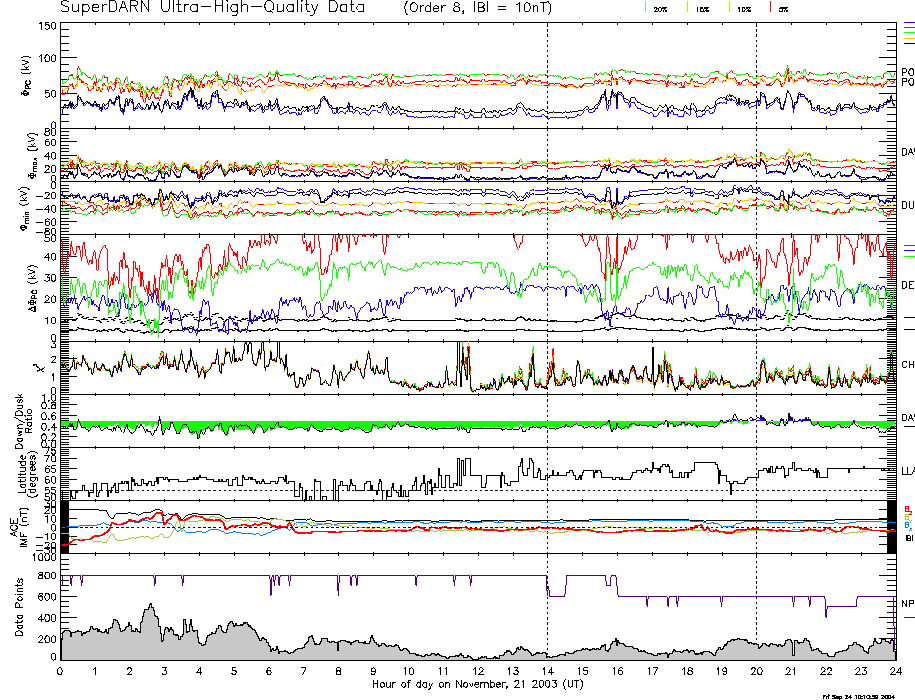Click the ACE IMF (nT) y-axis label
The height and width of the screenshot is (700, 915).
click(22, 525)
